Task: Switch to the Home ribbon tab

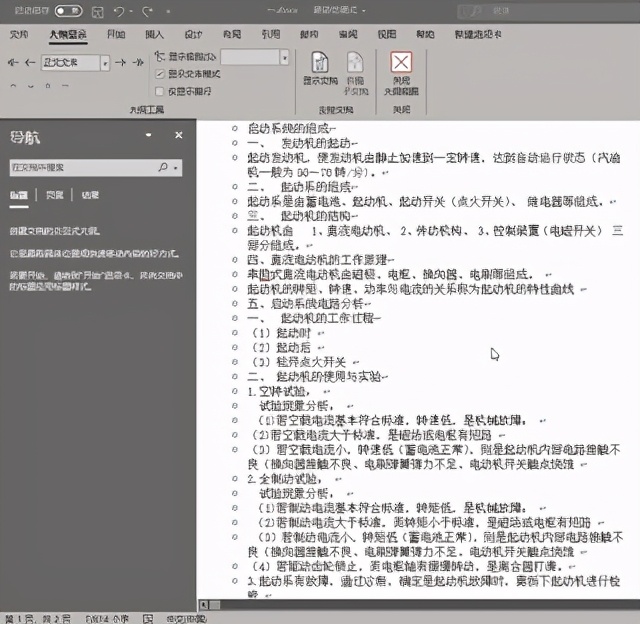Action: [x=116, y=34]
